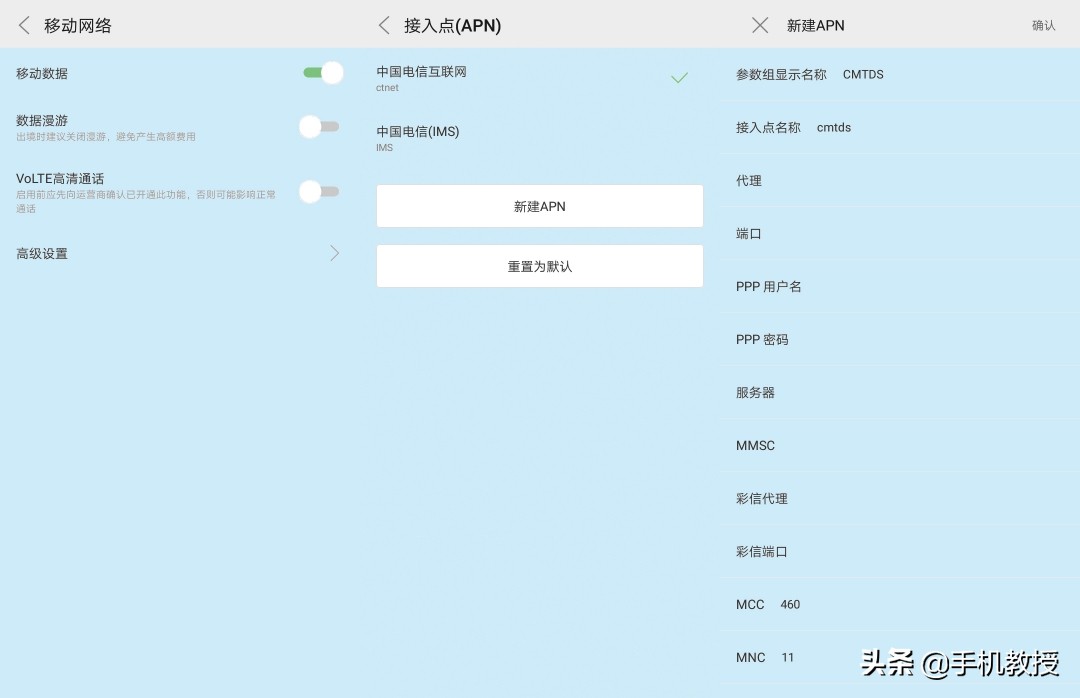This screenshot has height=698, width=1080.
Task: Click the 接入点(APN) header title
Action: point(453,25)
